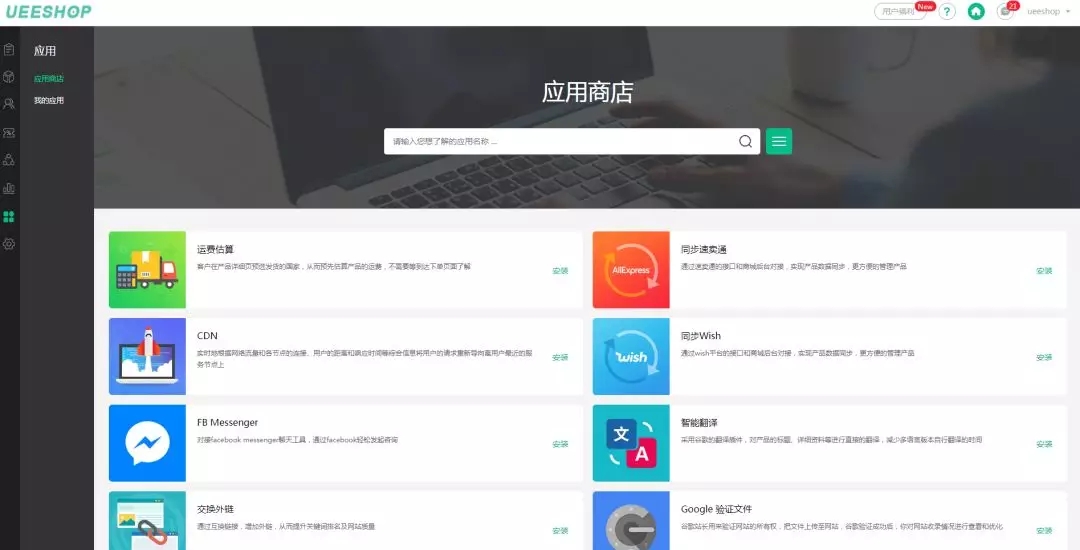Open the products box icon in sidebar
The image size is (1080, 550).
[9, 76]
